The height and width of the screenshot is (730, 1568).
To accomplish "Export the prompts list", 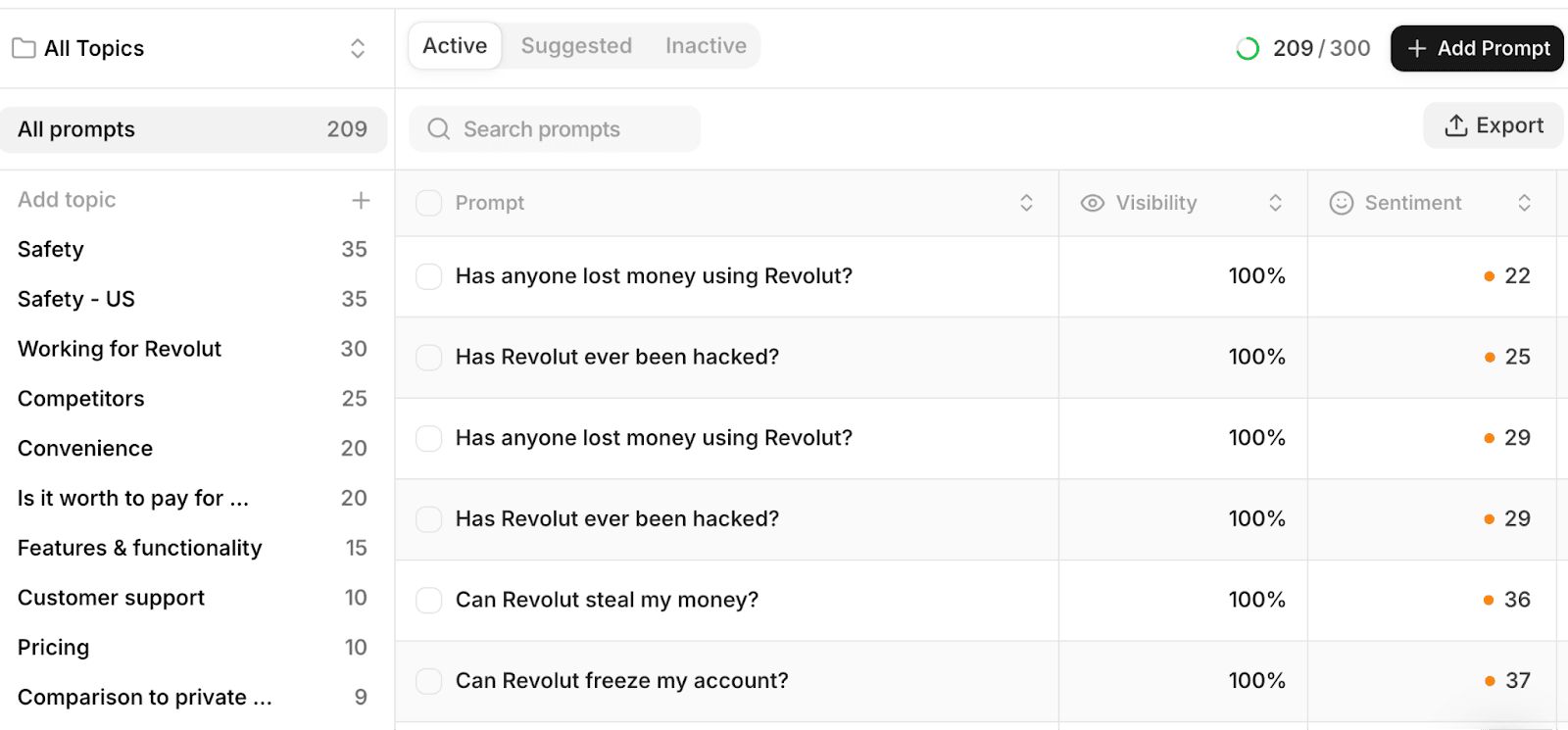I will coord(1493,125).
